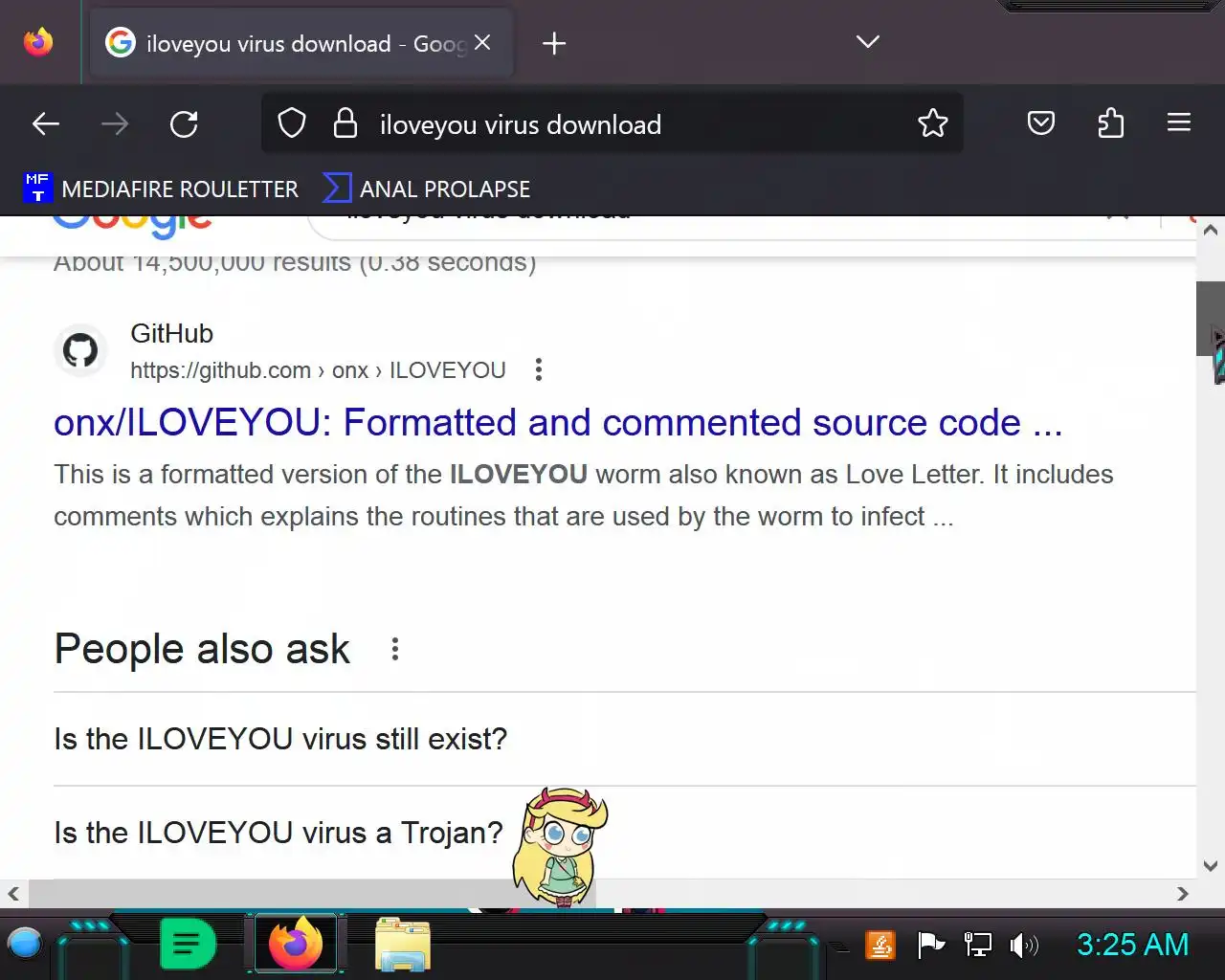The height and width of the screenshot is (980, 1225).
Task: Open the Firefox view icon
Action: click(38, 42)
